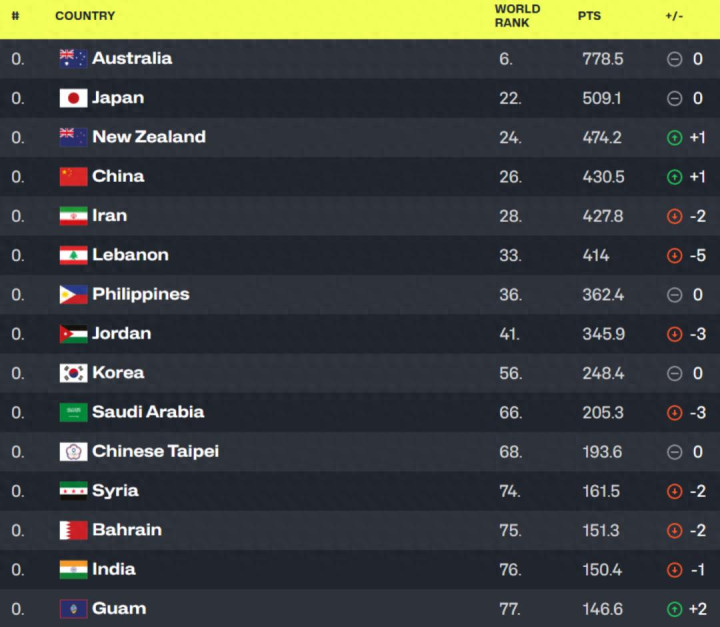Click India's points value 150.4
The image size is (720, 627).
[x=601, y=569]
